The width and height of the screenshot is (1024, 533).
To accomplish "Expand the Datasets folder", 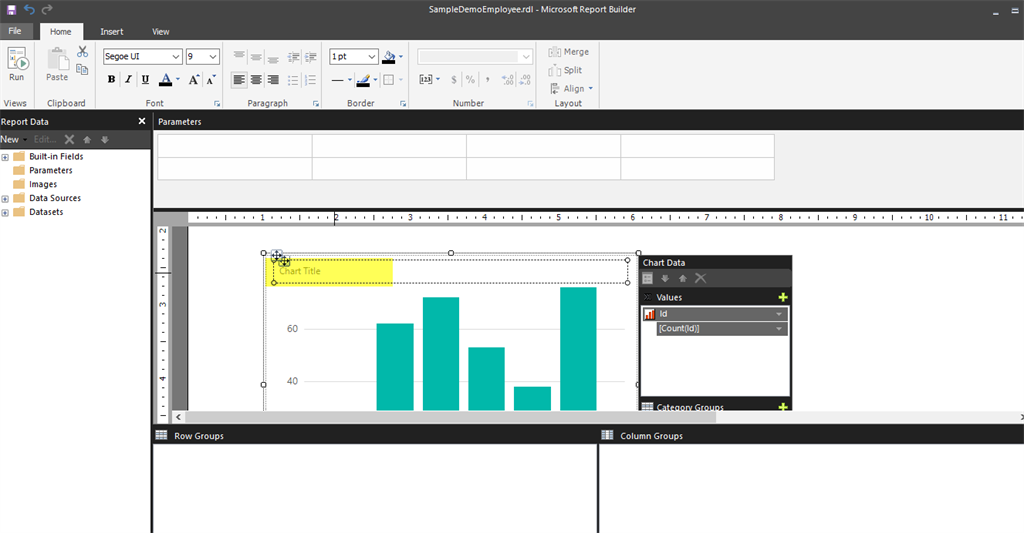I will pos(5,213).
